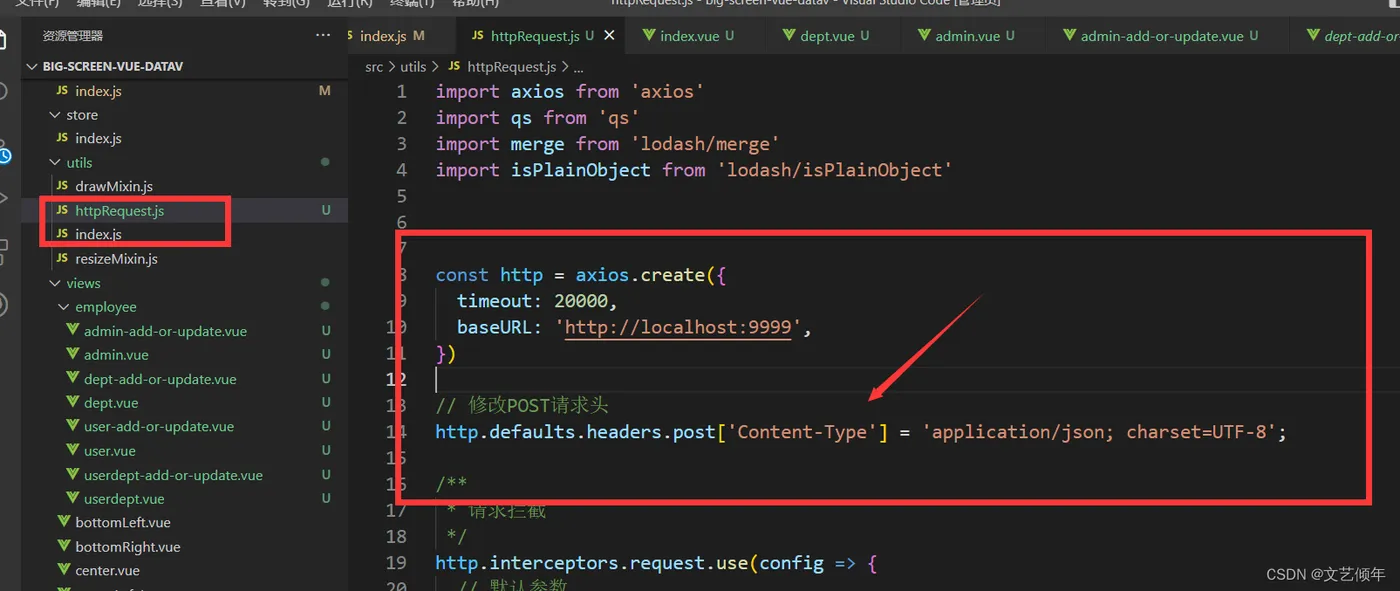
Task: Open the src breadcrumb dropdown
Action: (x=374, y=67)
